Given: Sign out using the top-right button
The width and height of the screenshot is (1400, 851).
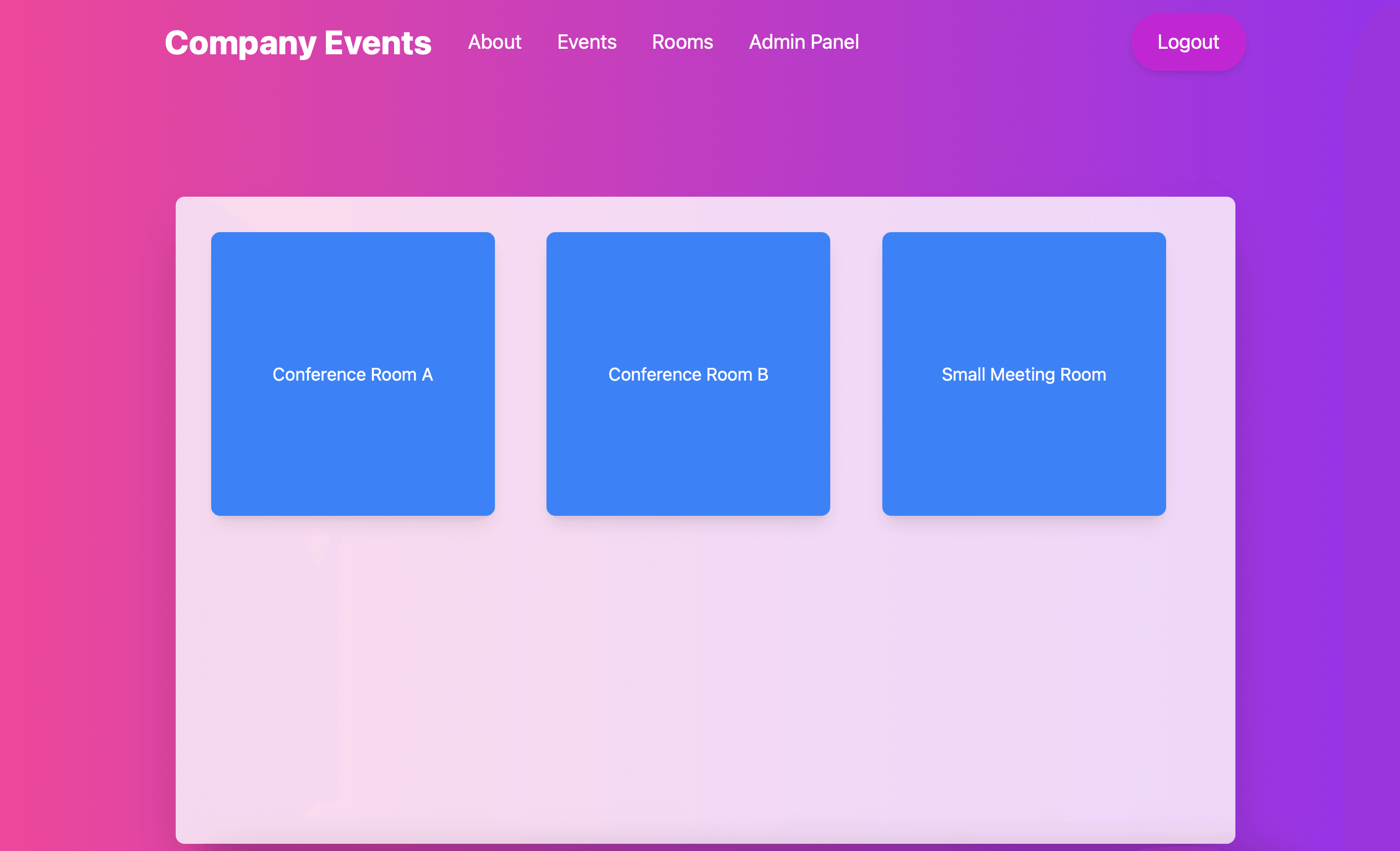Looking at the screenshot, I should 1188,42.
